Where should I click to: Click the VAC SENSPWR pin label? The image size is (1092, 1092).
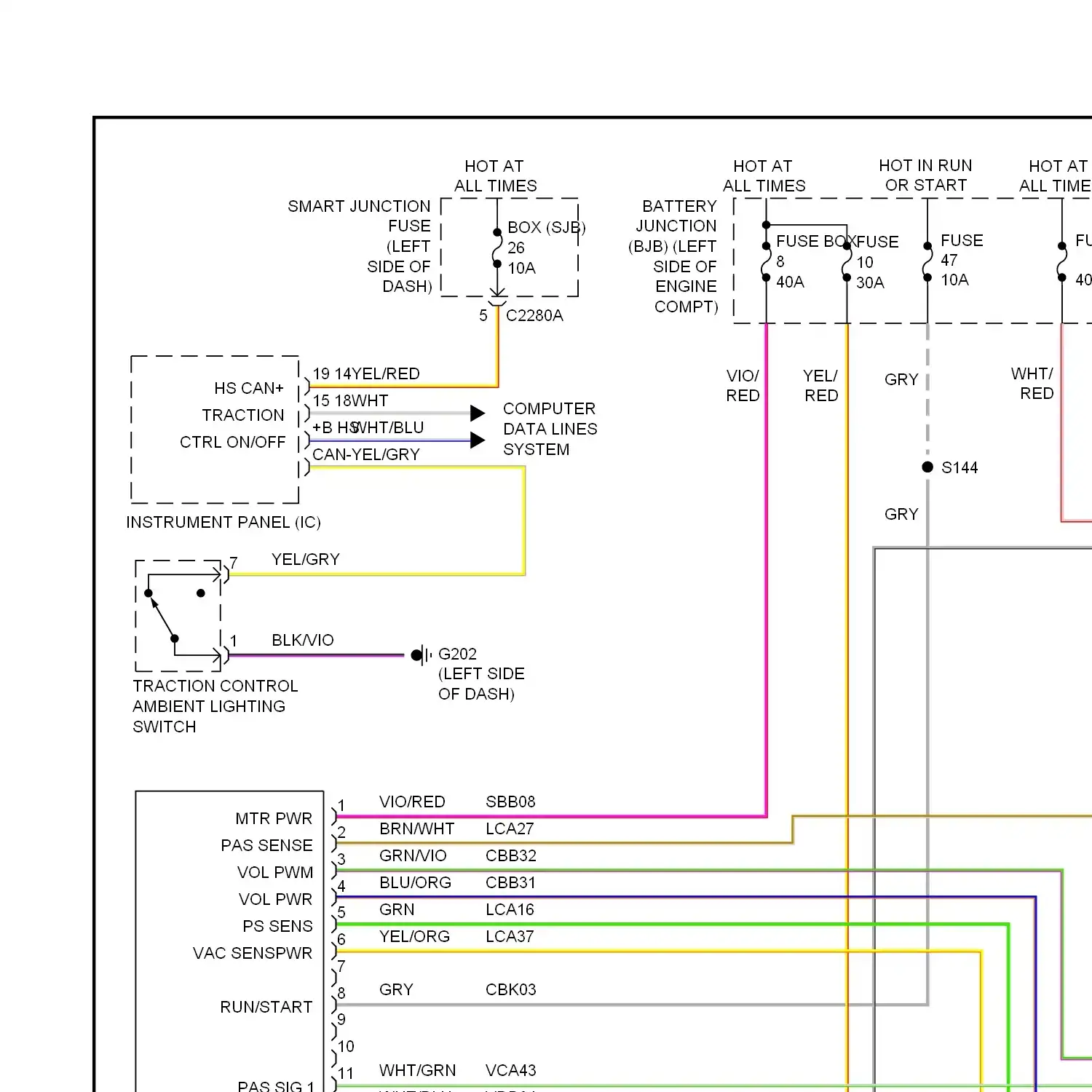(x=253, y=953)
